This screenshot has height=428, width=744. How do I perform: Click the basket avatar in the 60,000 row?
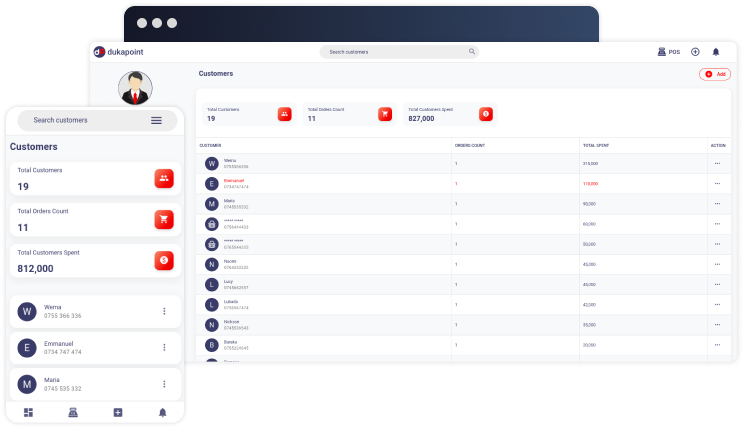click(212, 224)
